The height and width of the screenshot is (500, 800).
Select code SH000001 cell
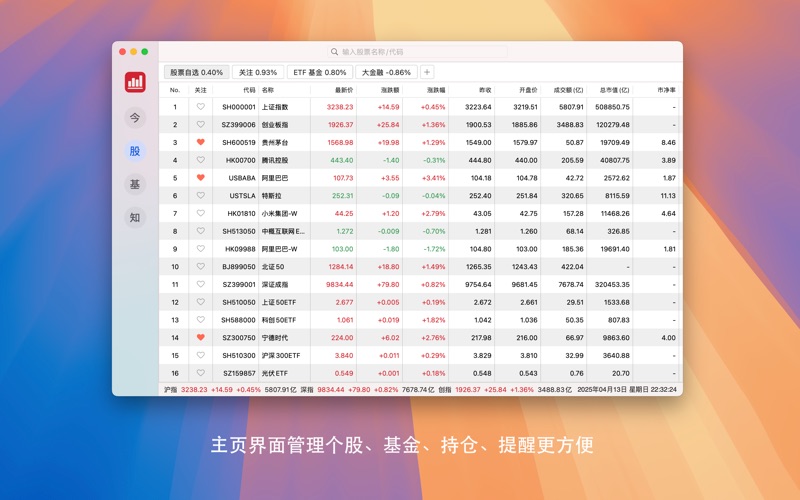pos(239,107)
